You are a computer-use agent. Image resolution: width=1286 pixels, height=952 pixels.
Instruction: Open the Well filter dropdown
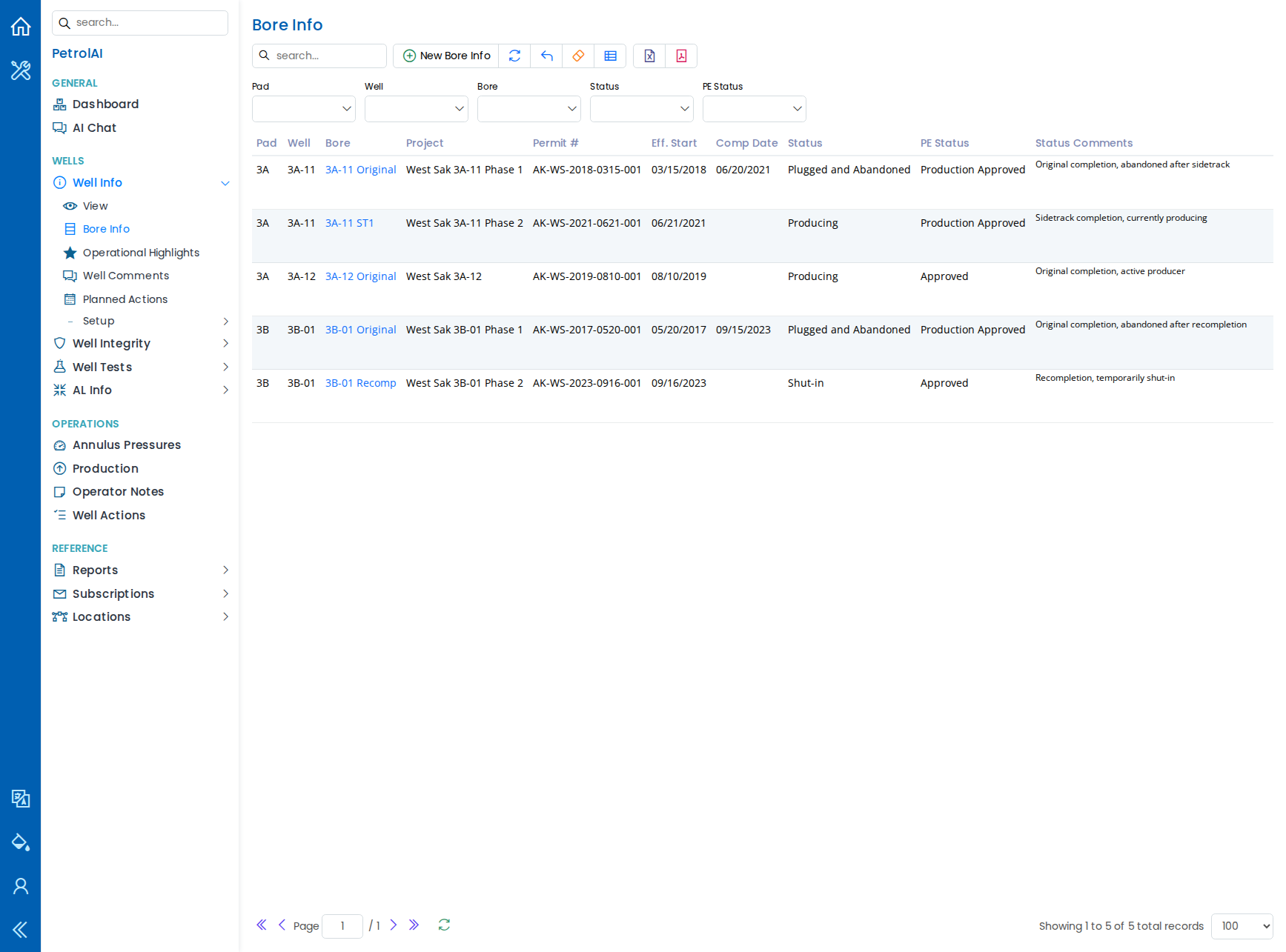[417, 109]
